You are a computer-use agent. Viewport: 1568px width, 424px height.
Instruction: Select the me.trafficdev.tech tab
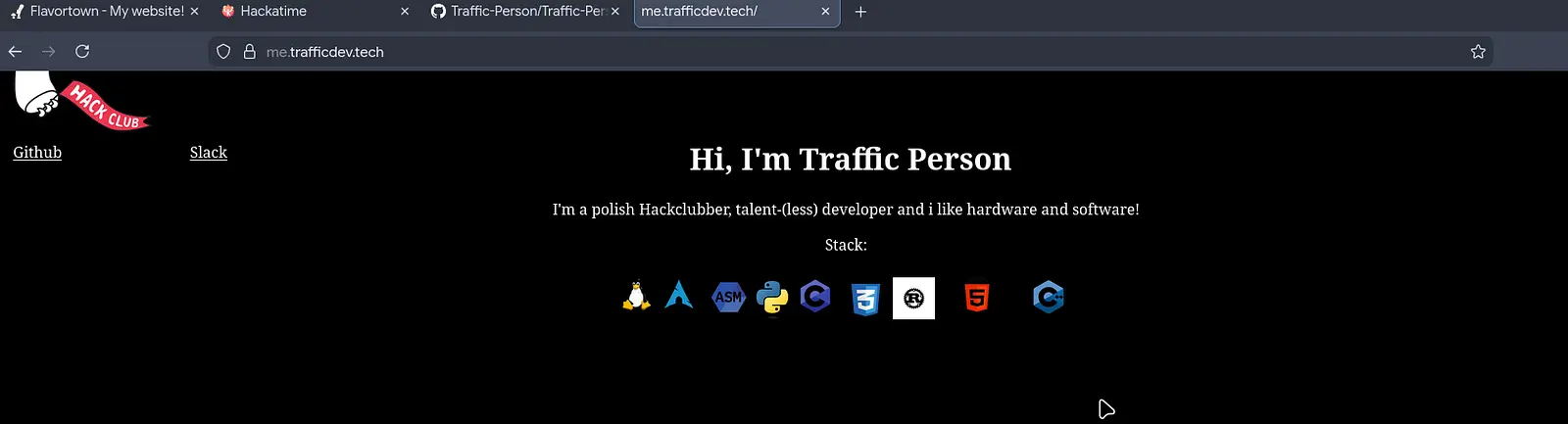pyautogui.click(x=737, y=12)
